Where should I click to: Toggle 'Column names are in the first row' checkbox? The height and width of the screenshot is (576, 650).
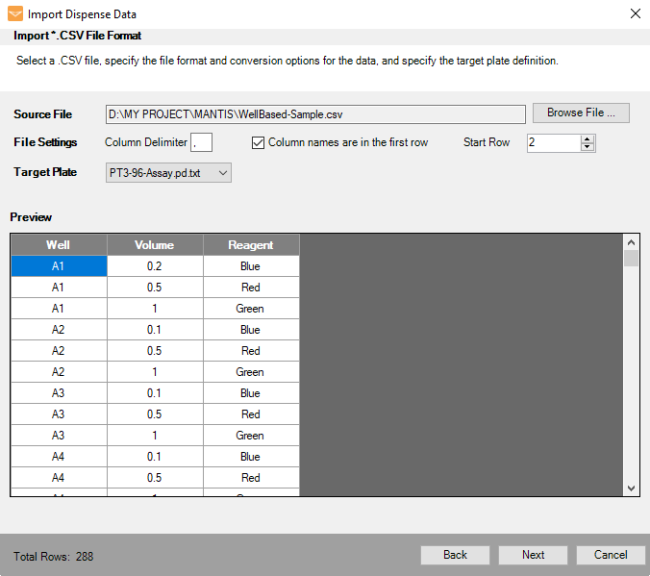258,143
